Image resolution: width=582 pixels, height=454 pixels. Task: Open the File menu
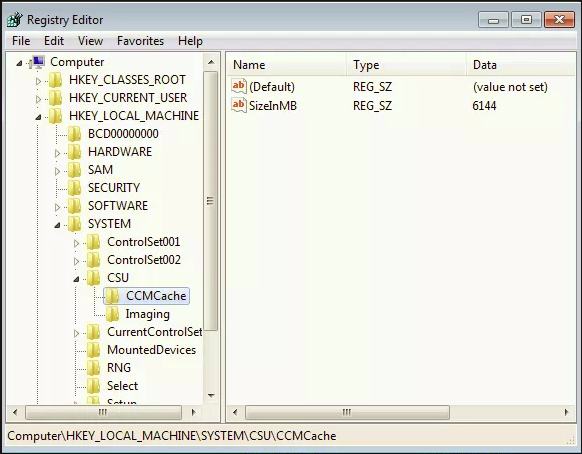click(21, 41)
